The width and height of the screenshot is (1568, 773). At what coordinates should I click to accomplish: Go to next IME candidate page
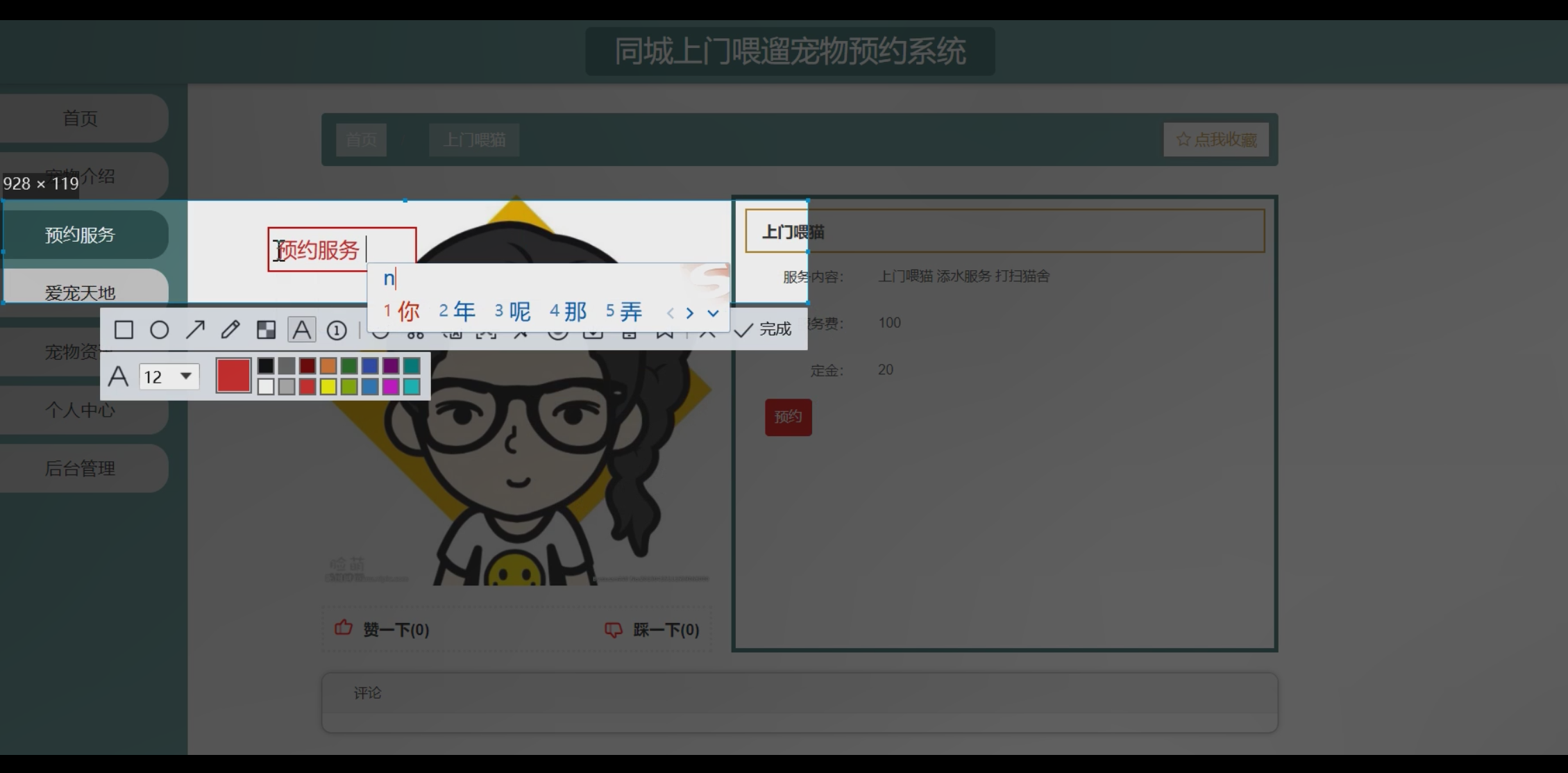(x=689, y=313)
